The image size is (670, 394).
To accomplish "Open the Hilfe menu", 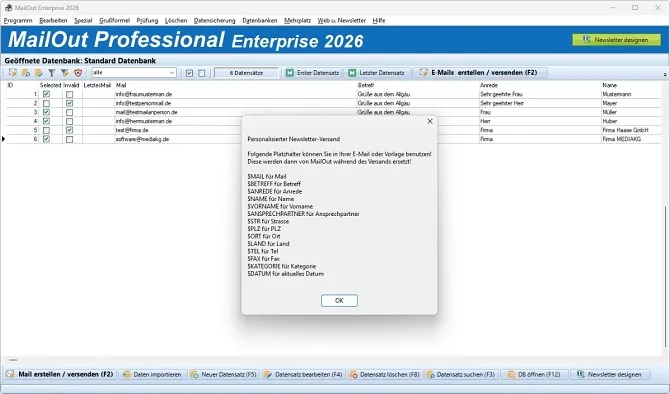I will click(x=379, y=21).
